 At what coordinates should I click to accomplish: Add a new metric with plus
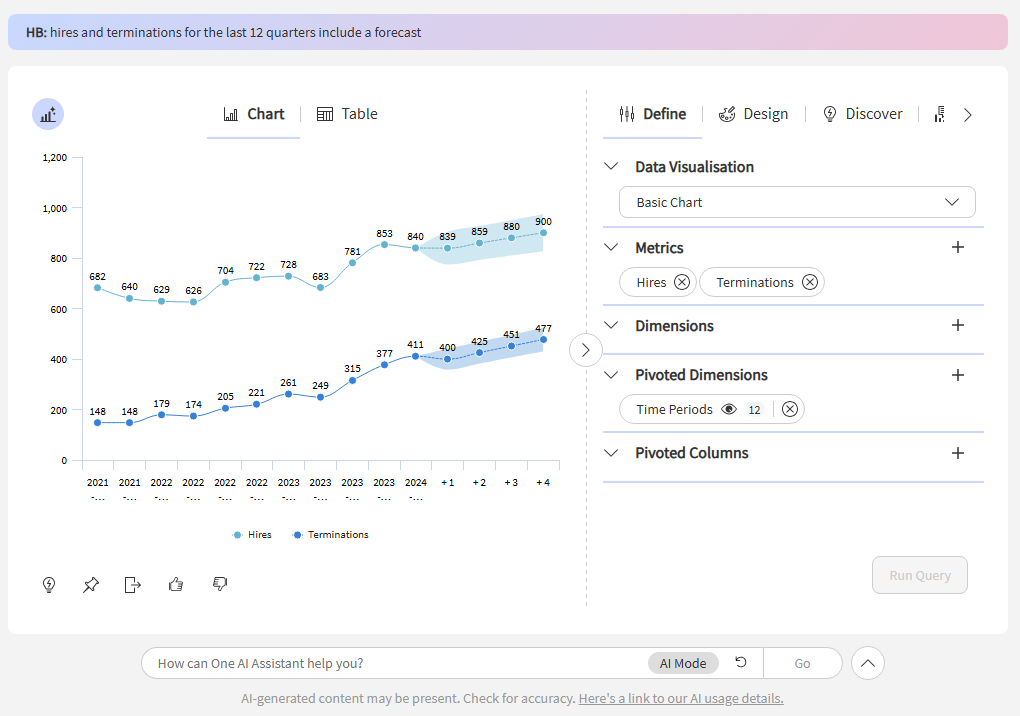[x=957, y=247]
